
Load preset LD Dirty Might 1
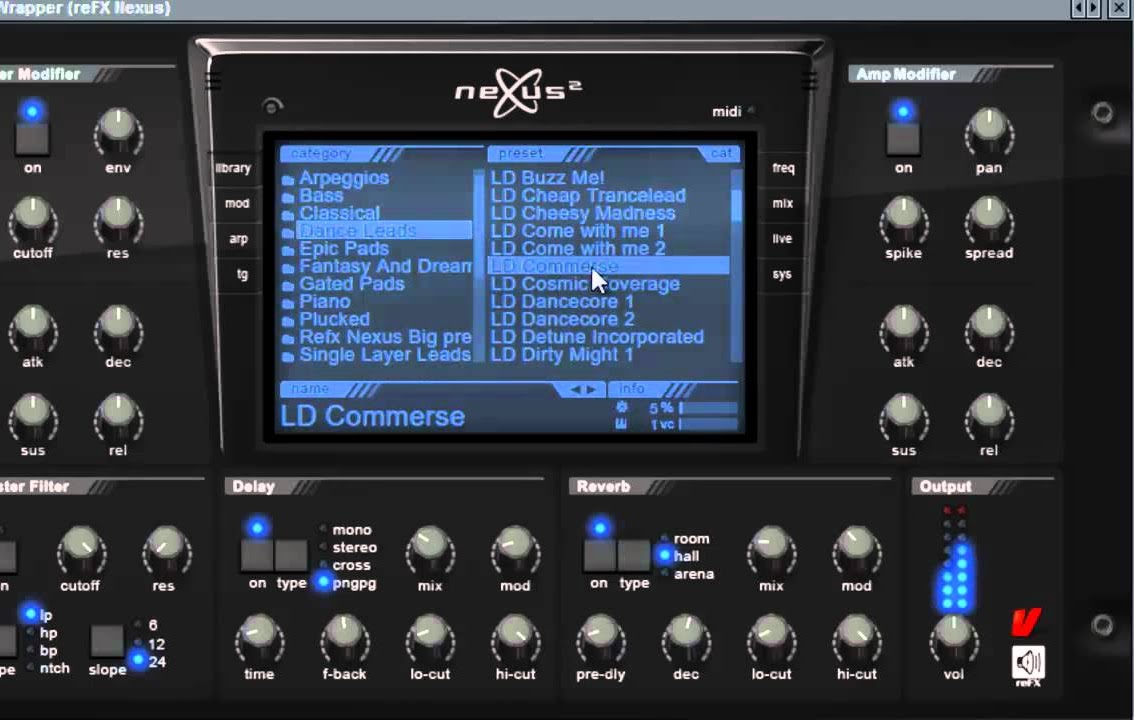pyautogui.click(x=562, y=355)
